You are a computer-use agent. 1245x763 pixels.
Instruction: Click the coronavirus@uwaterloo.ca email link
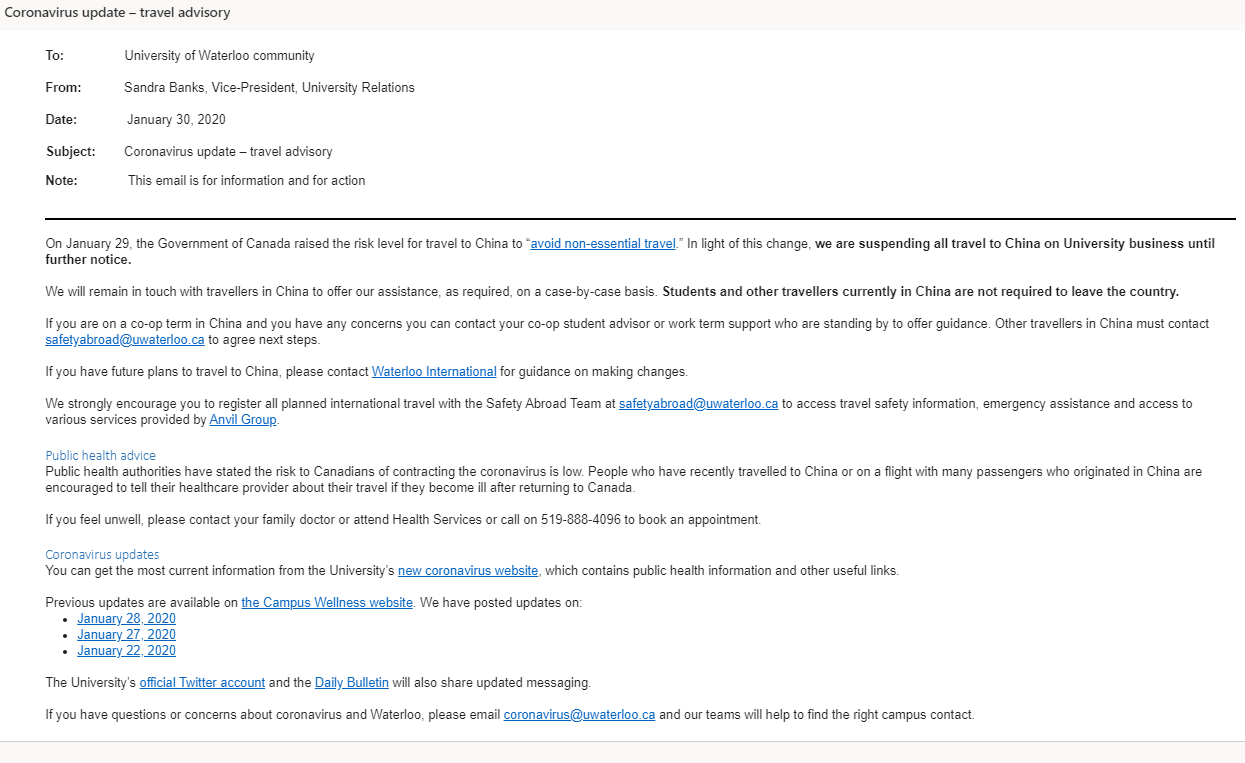point(579,714)
